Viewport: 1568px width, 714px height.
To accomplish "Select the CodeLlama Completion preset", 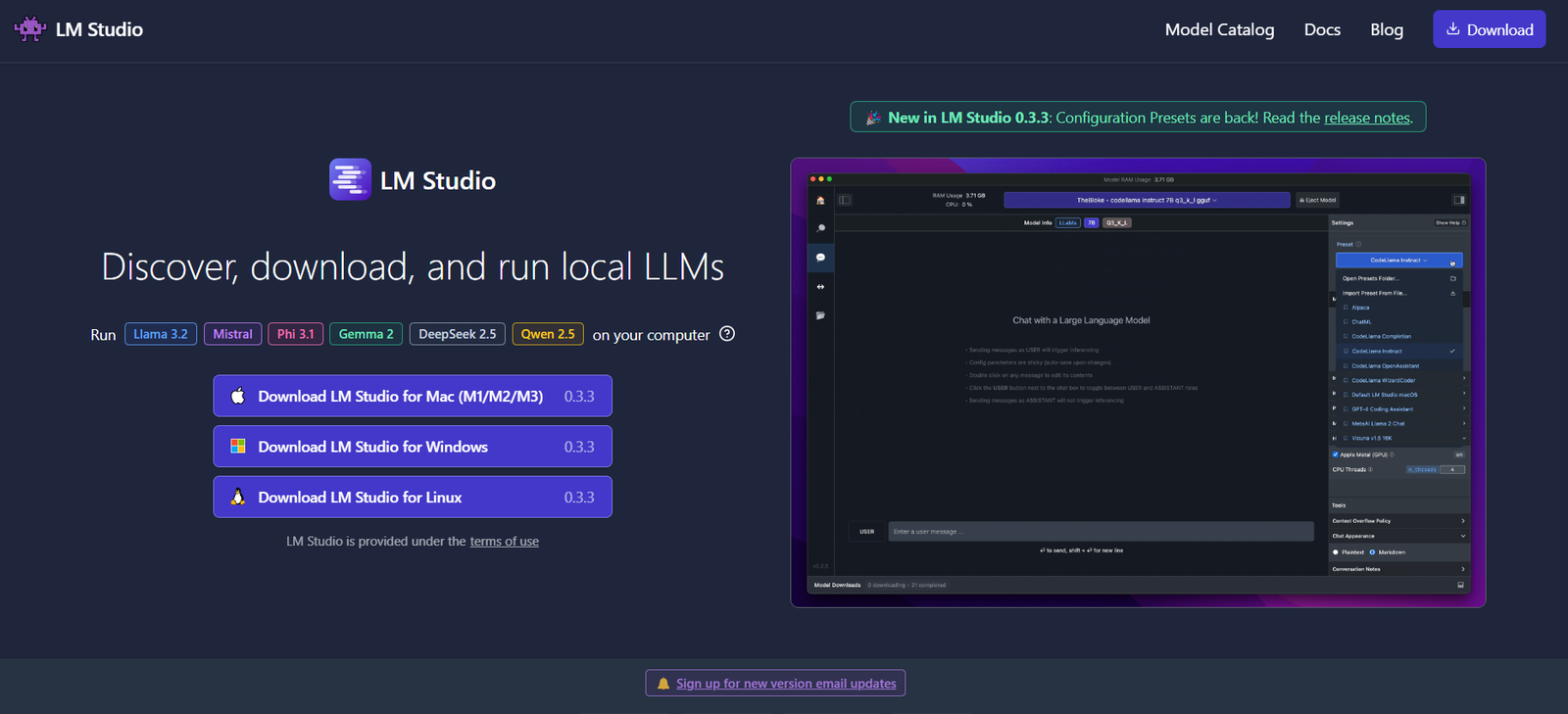I will (1398, 336).
